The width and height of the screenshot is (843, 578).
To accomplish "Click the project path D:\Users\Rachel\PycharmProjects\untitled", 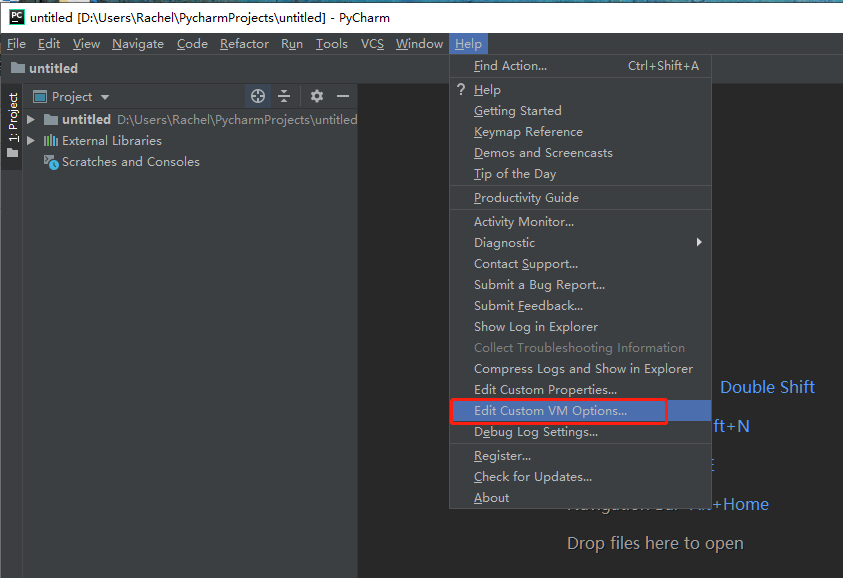I will point(237,119).
